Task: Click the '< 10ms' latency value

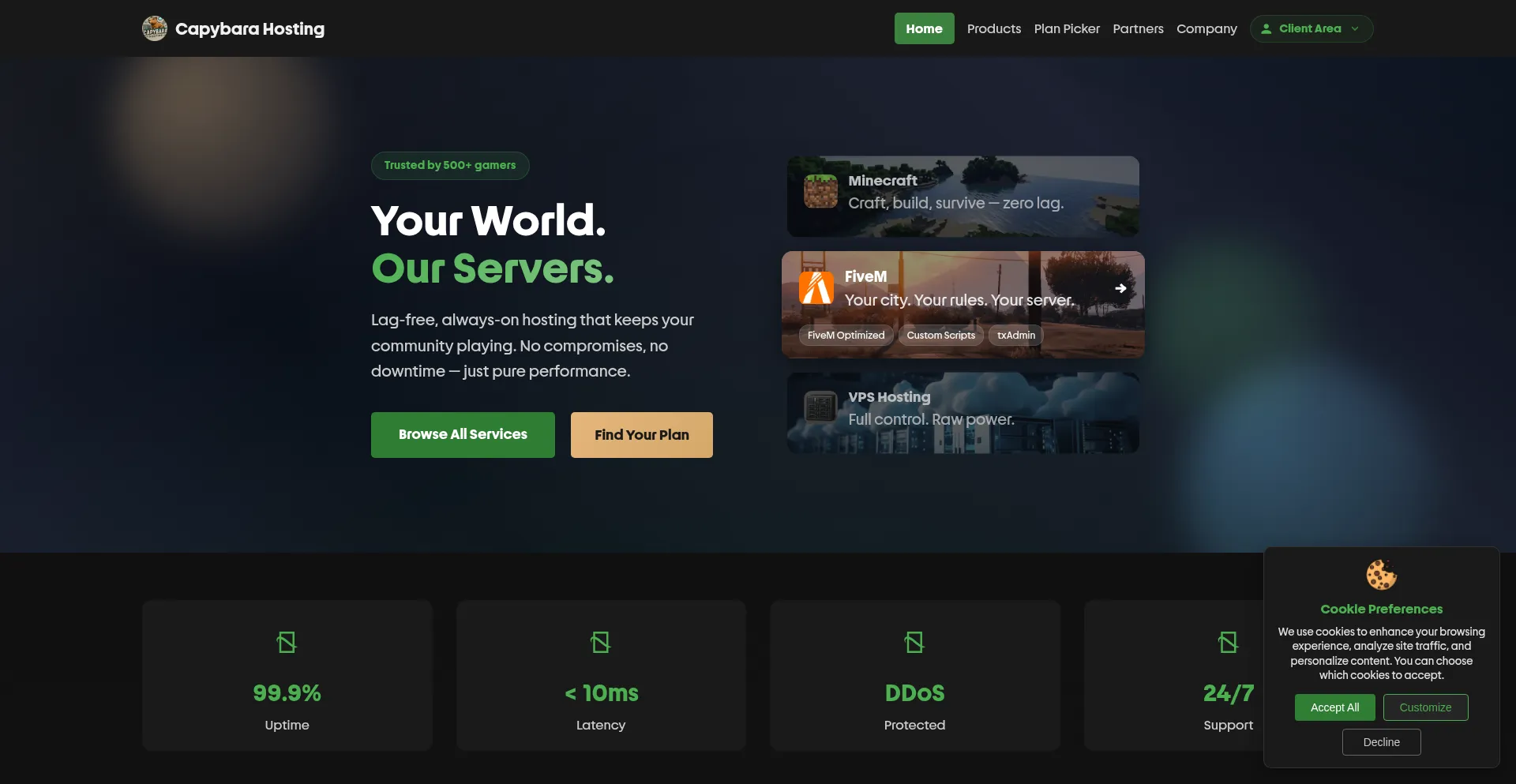Action: pyautogui.click(x=601, y=693)
